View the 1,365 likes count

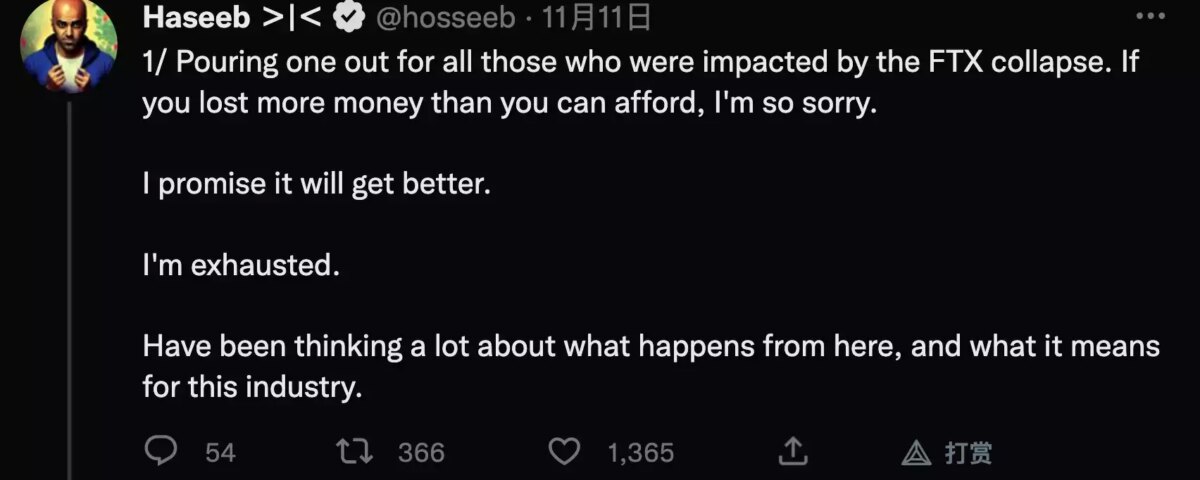point(641,453)
